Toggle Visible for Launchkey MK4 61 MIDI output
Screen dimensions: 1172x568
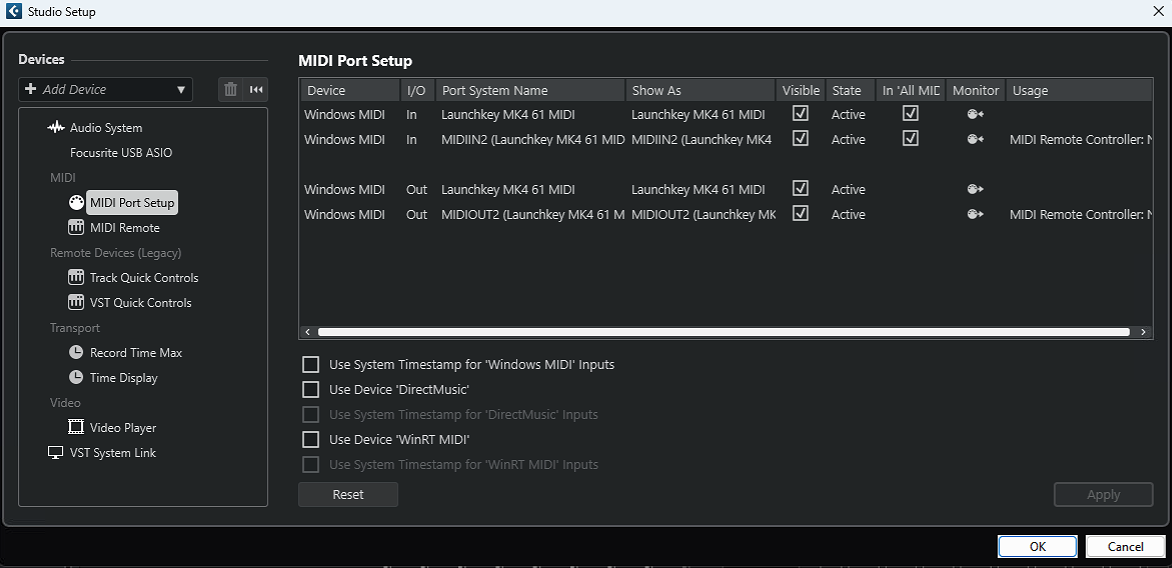pos(801,188)
